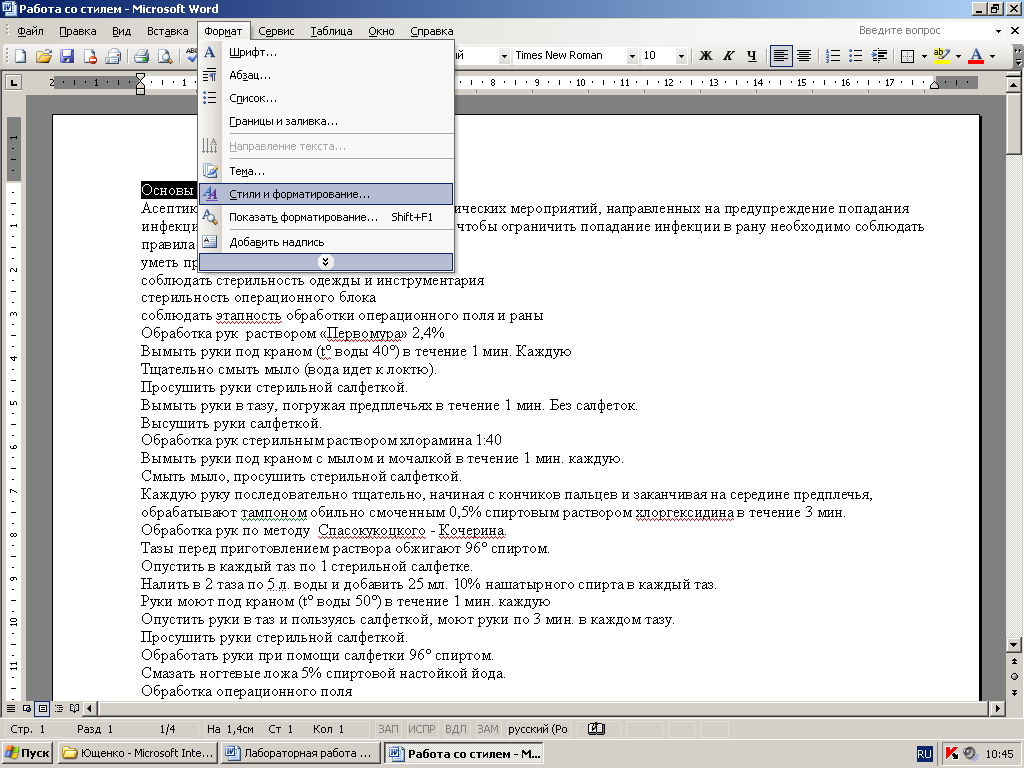Apply italic with the К button
The image size is (1024, 768).
click(x=729, y=56)
